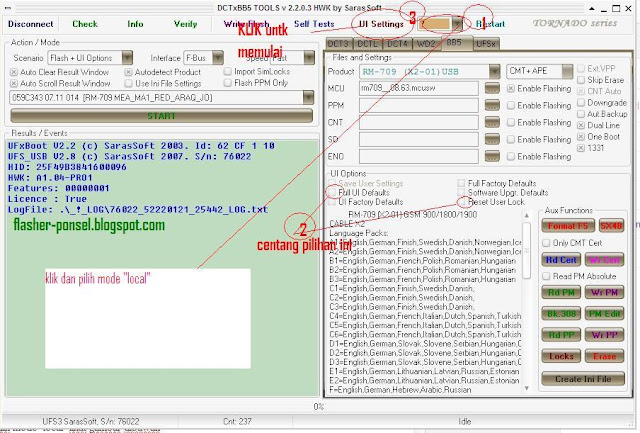Click the Format FS button
The image size is (640, 433).
[x=568, y=226]
